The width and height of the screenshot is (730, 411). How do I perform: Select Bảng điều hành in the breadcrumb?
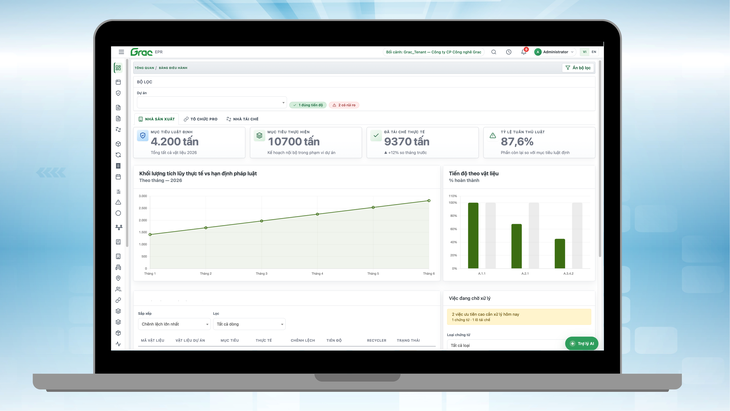click(173, 68)
